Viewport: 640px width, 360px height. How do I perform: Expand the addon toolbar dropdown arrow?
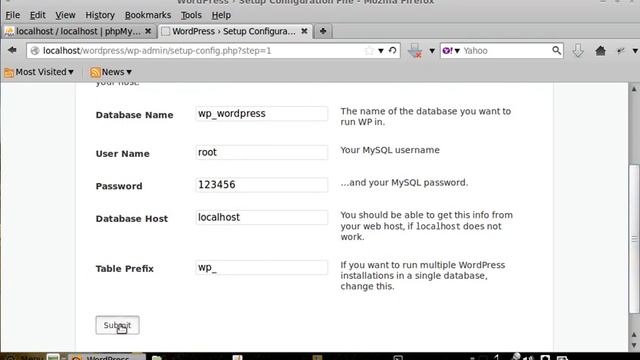click(x=432, y=51)
